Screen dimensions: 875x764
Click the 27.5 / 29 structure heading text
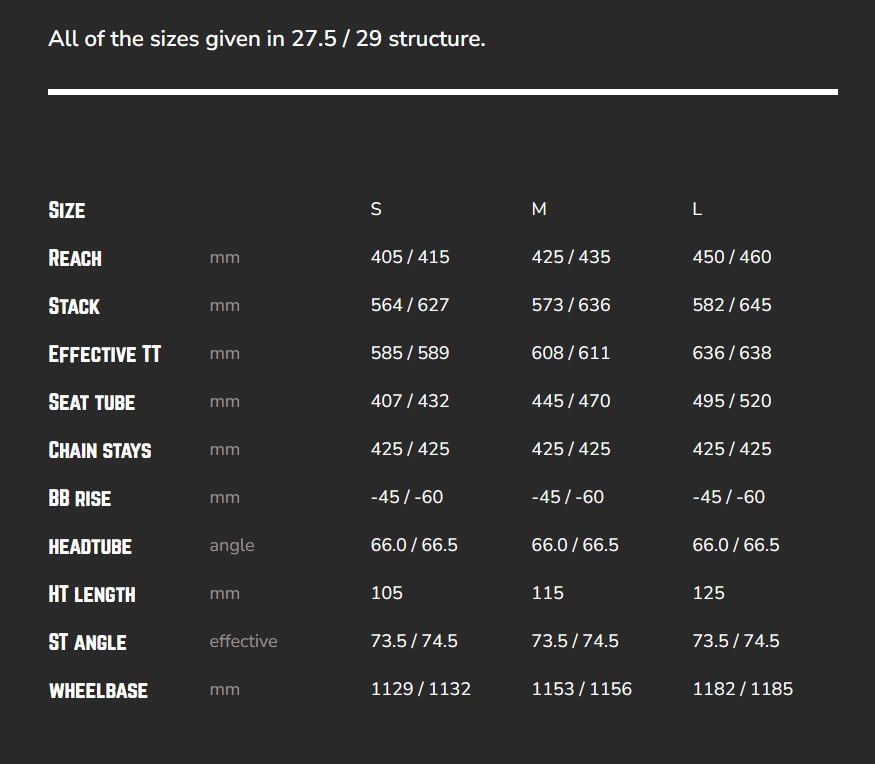point(267,41)
